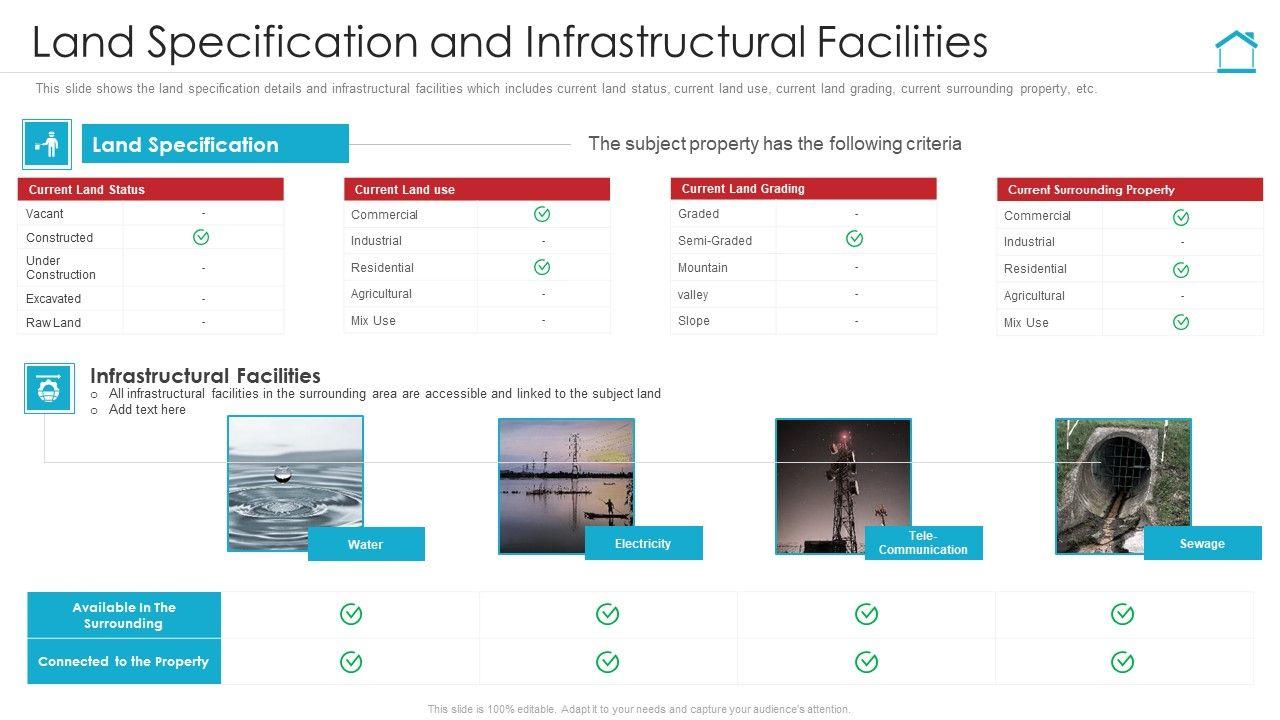
Task: Click Tele-Communication check in Connected to the Property row
Action: point(867,662)
